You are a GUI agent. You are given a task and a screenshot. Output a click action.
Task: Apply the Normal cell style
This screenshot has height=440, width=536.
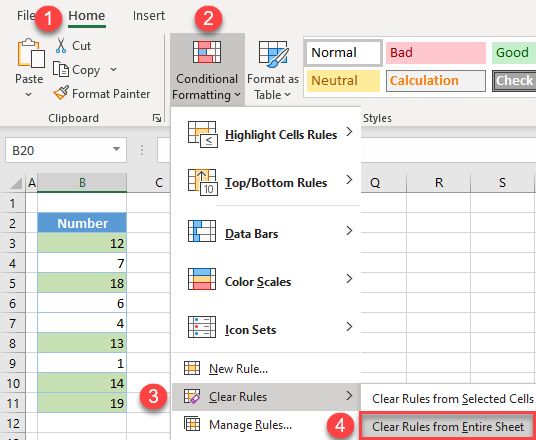click(x=344, y=53)
